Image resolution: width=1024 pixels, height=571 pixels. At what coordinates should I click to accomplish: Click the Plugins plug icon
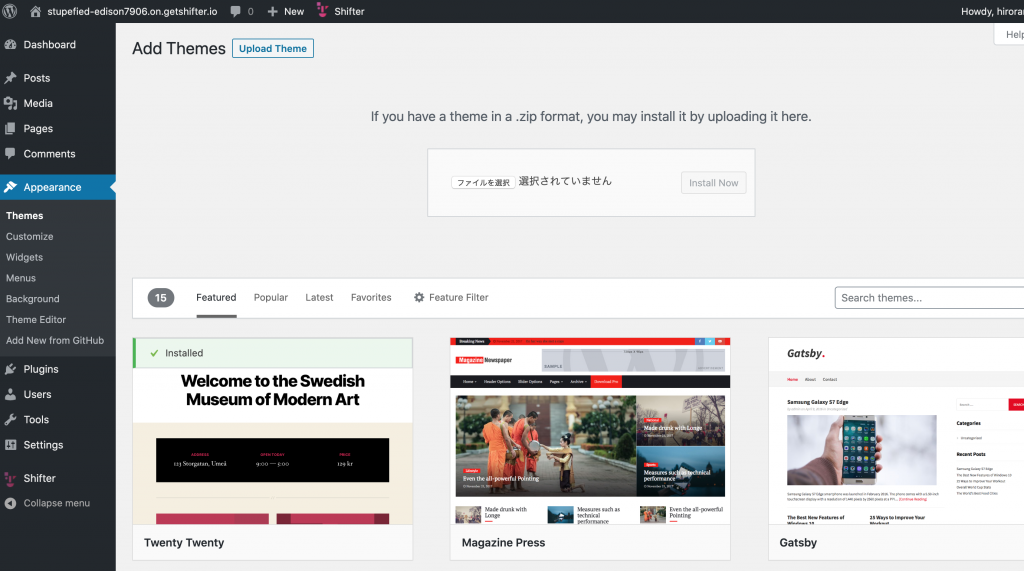pyautogui.click(x=10, y=369)
